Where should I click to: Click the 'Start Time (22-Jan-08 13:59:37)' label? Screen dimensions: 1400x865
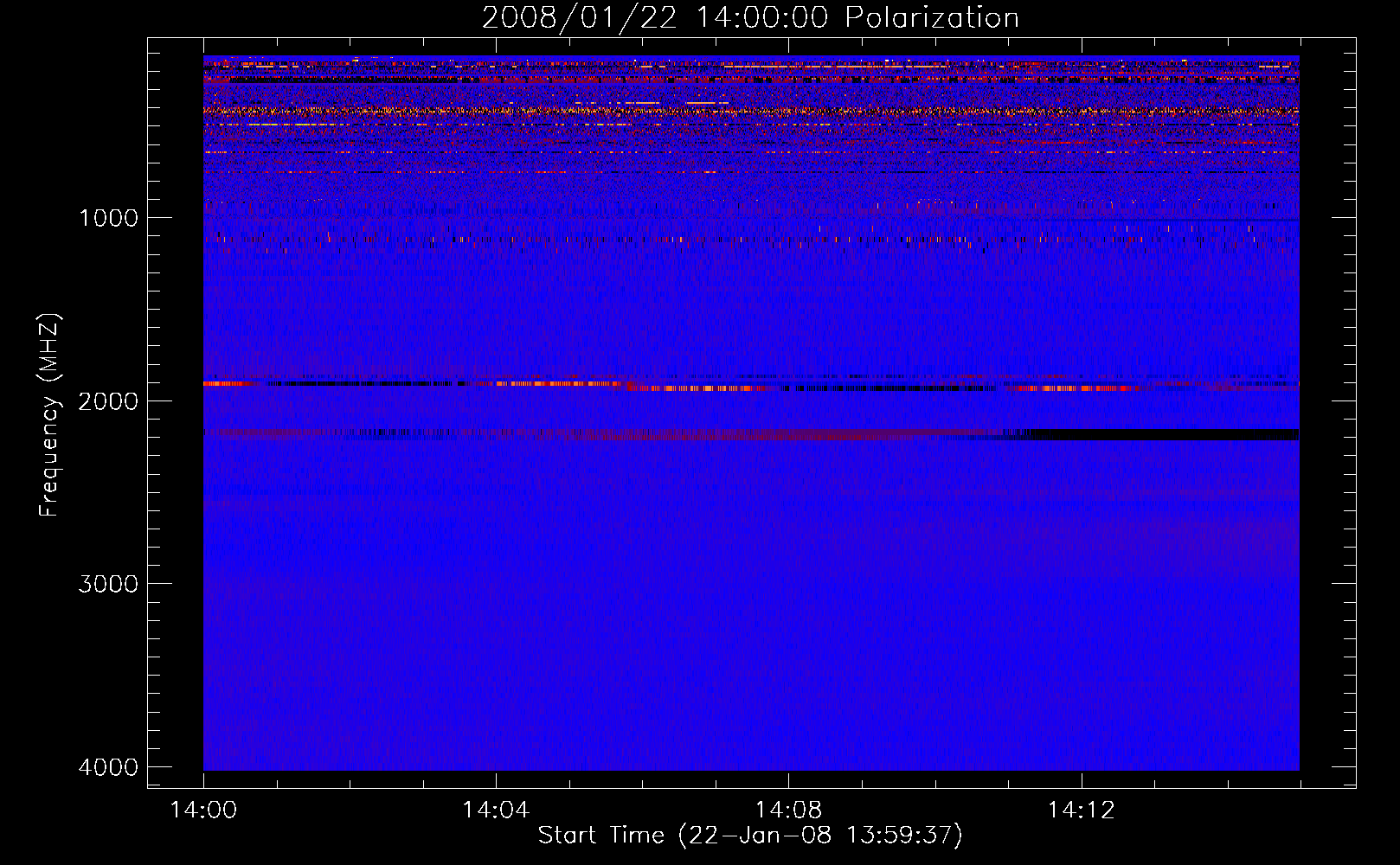(750, 836)
